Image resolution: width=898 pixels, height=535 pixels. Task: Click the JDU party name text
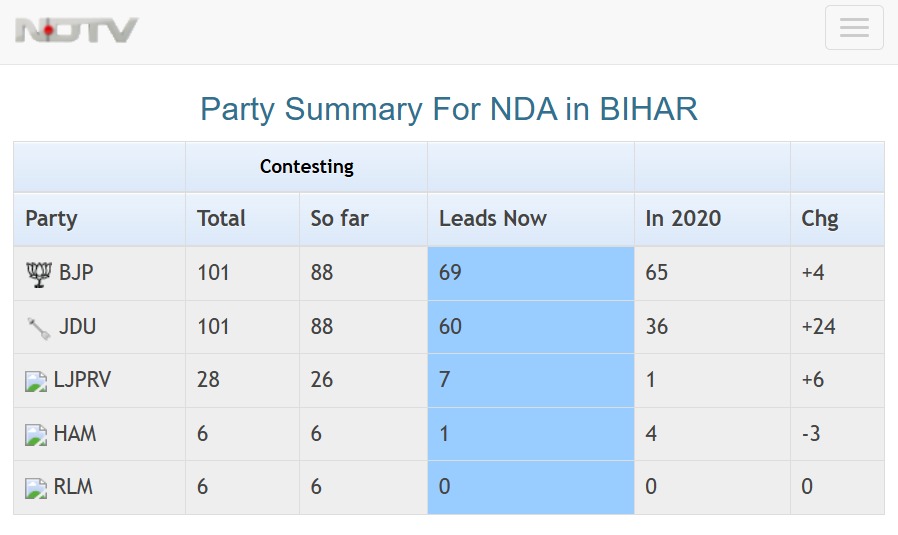78,327
